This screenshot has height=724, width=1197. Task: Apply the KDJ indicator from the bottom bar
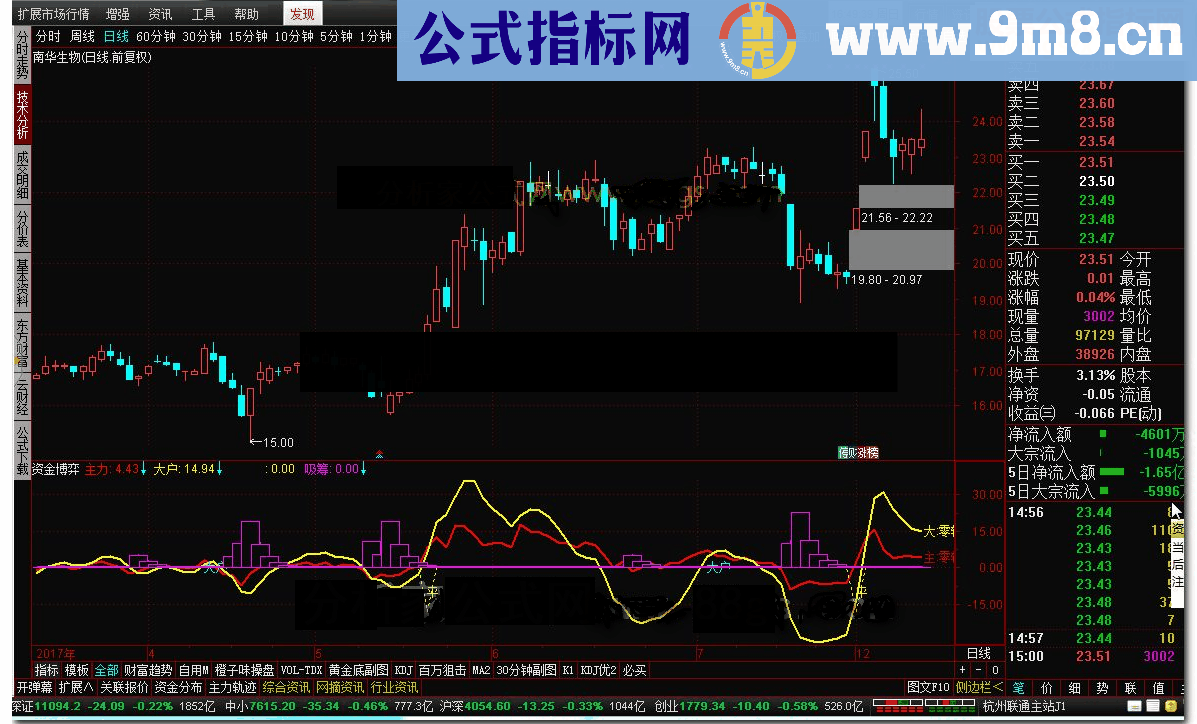pos(401,670)
